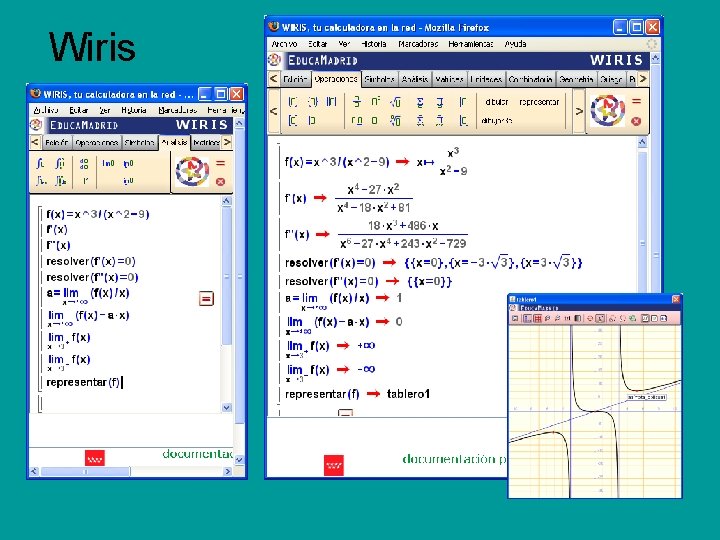
Task: Click the EducaMadrid star logo in large window
Action: [608, 111]
